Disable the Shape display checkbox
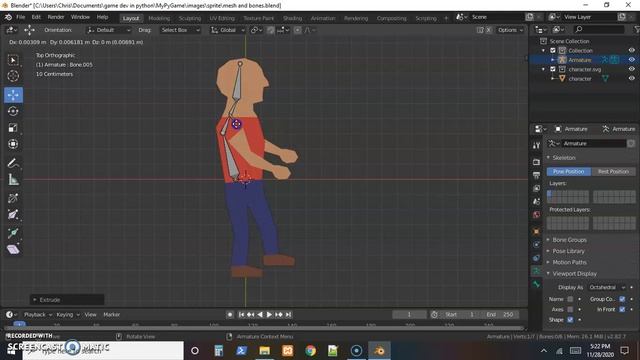Viewport: 640px width, 360px height. pyautogui.click(x=570, y=320)
